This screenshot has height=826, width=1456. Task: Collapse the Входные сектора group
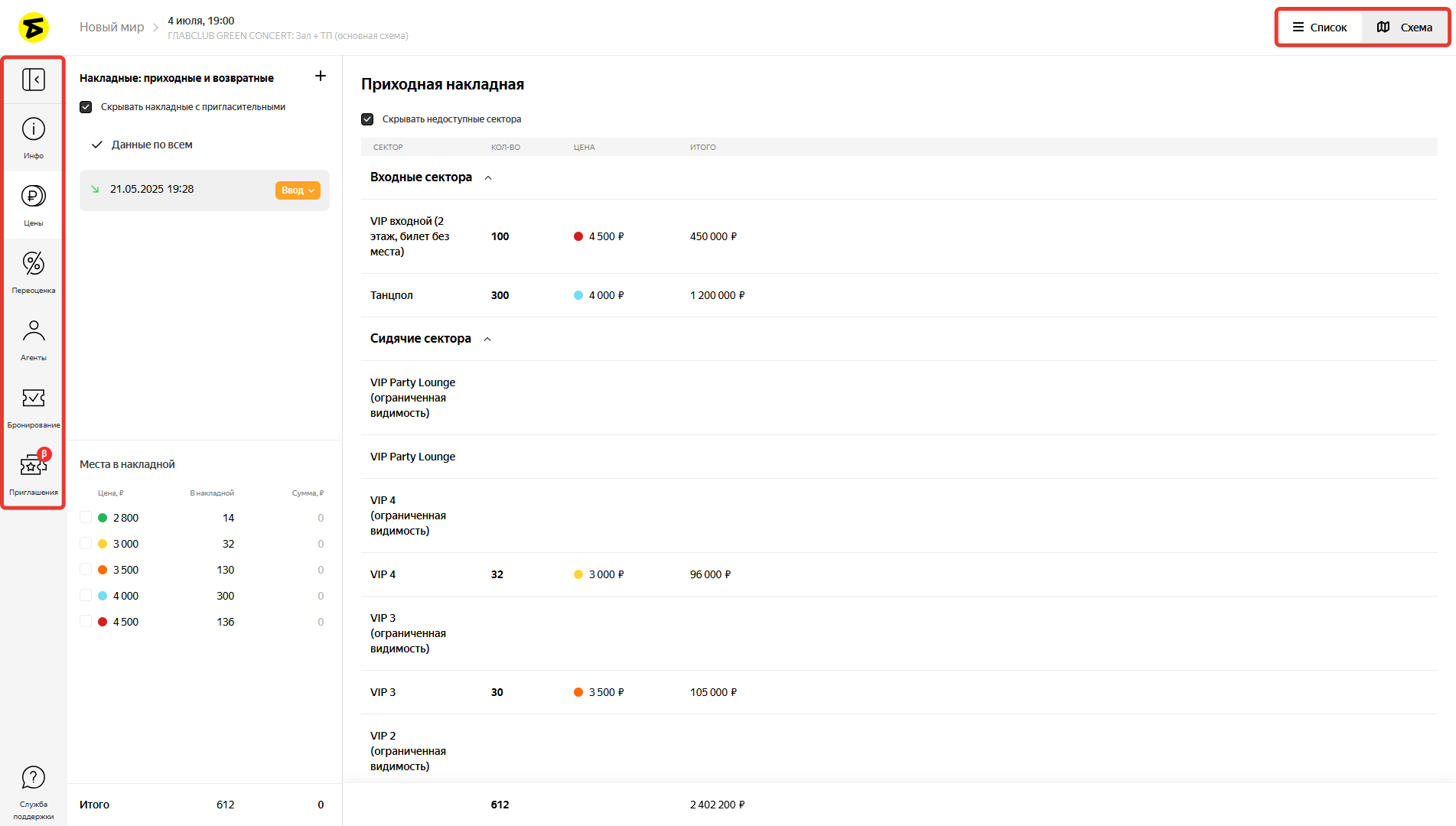click(x=488, y=177)
